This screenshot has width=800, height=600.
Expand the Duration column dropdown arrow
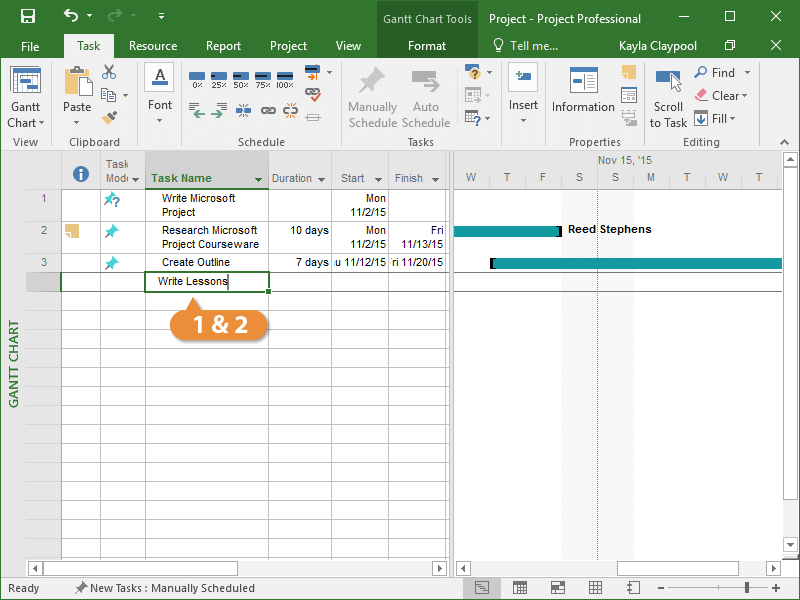pos(321,179)
